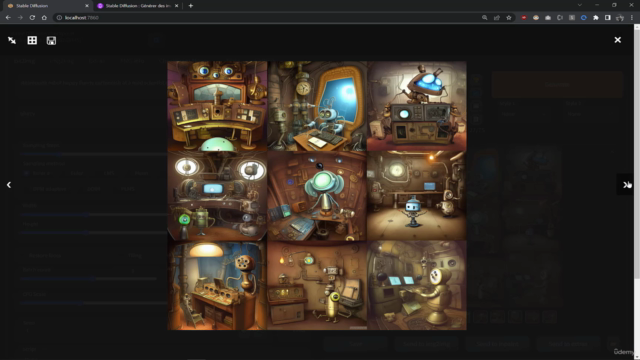The image size is (640, 360).
Task: Click small robot in empty room image
Action: click(417, 196)
